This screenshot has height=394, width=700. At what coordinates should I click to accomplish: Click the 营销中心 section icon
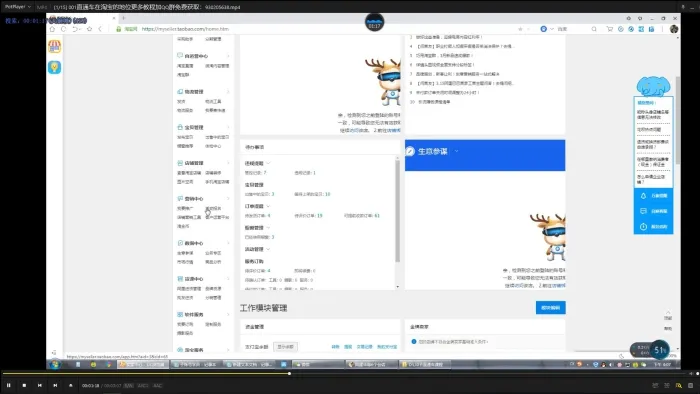coord(180,199)
